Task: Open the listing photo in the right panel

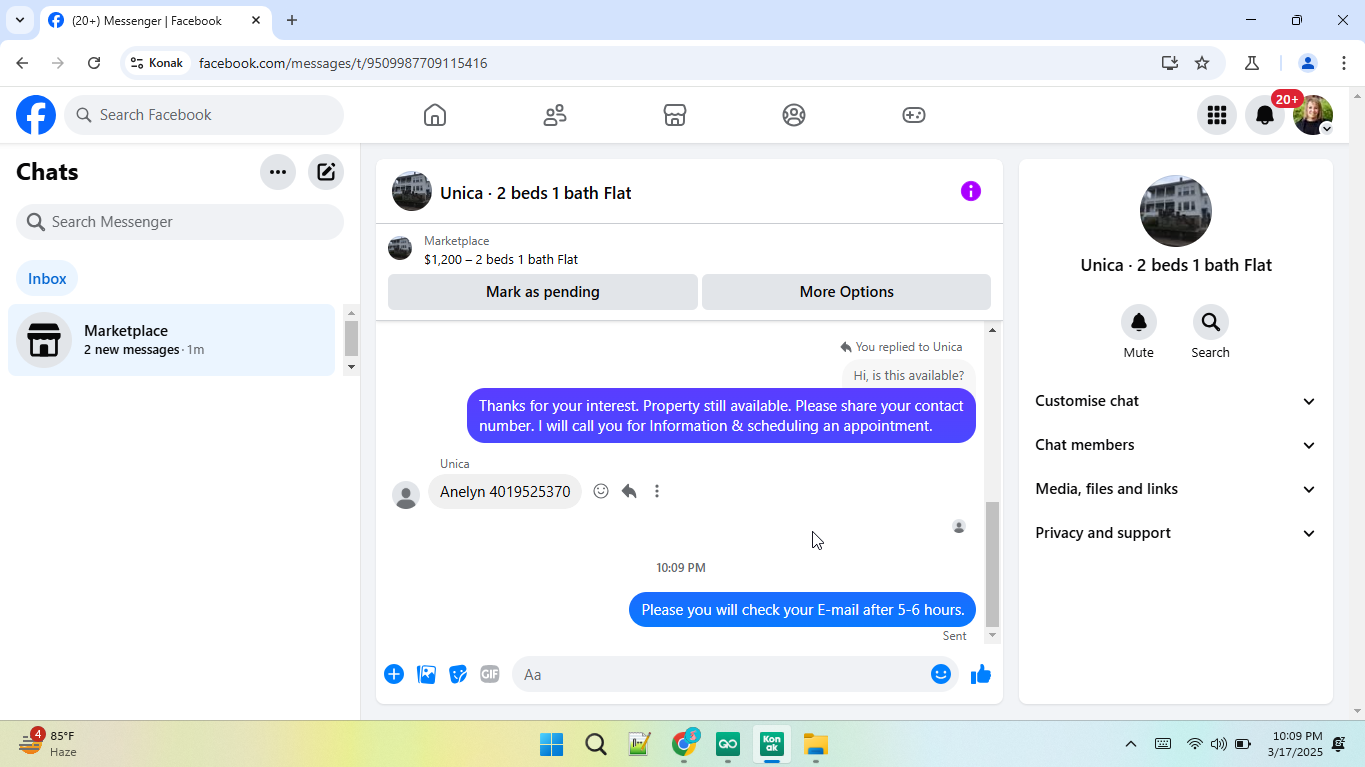Action: tap(1176, 211)
